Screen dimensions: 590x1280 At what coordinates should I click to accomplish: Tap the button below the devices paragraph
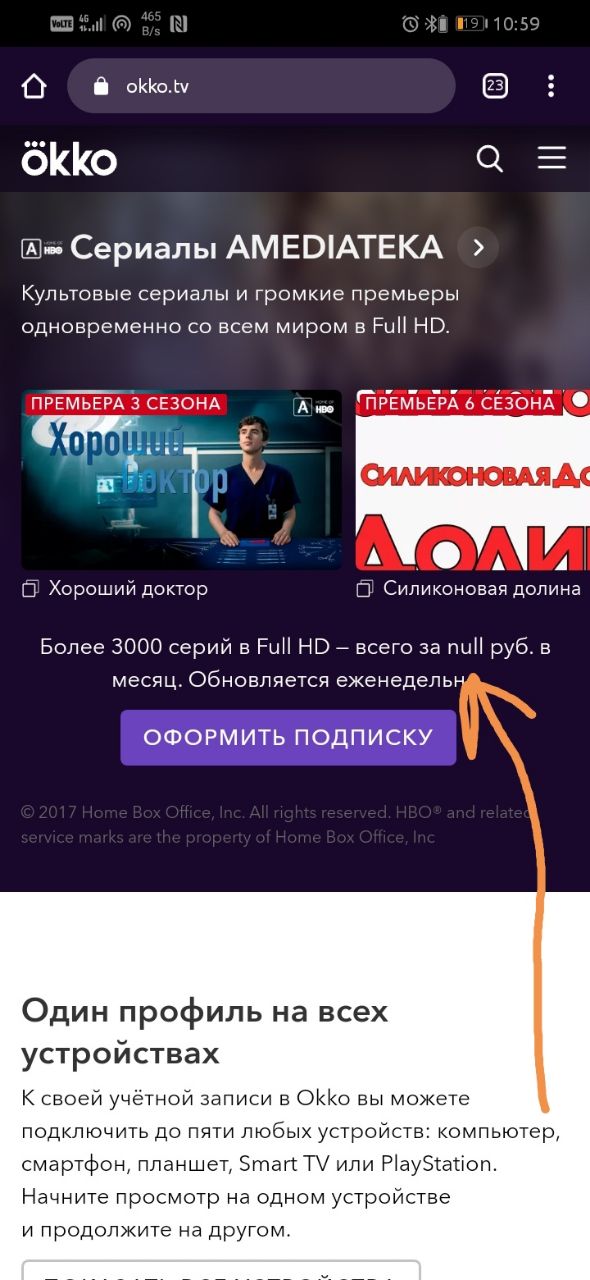pyautogui.click(x=221, y=1270)
